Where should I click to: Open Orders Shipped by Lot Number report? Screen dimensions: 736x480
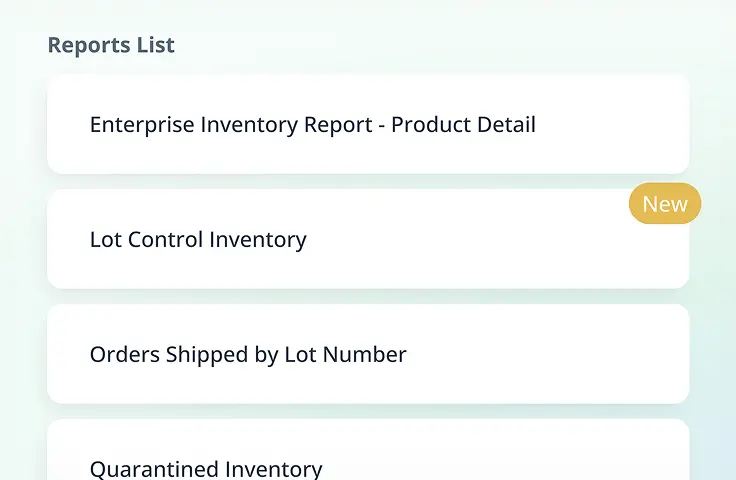[248, 355]
